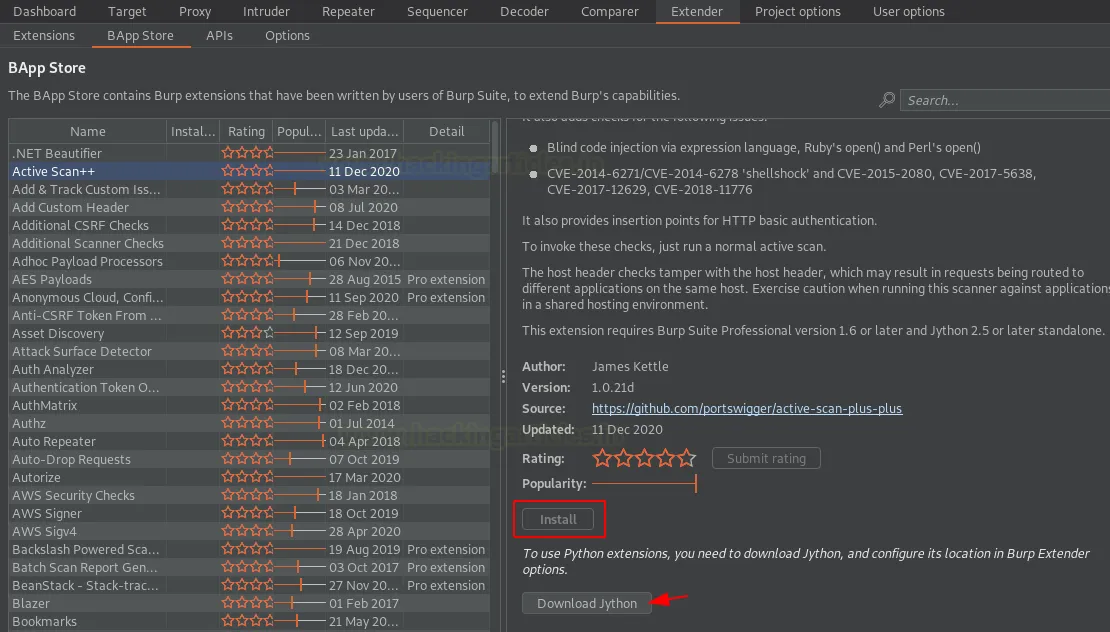Click the fifth rating star for Active Scan++
This screenshot has height=632, width=1110.
686,459
